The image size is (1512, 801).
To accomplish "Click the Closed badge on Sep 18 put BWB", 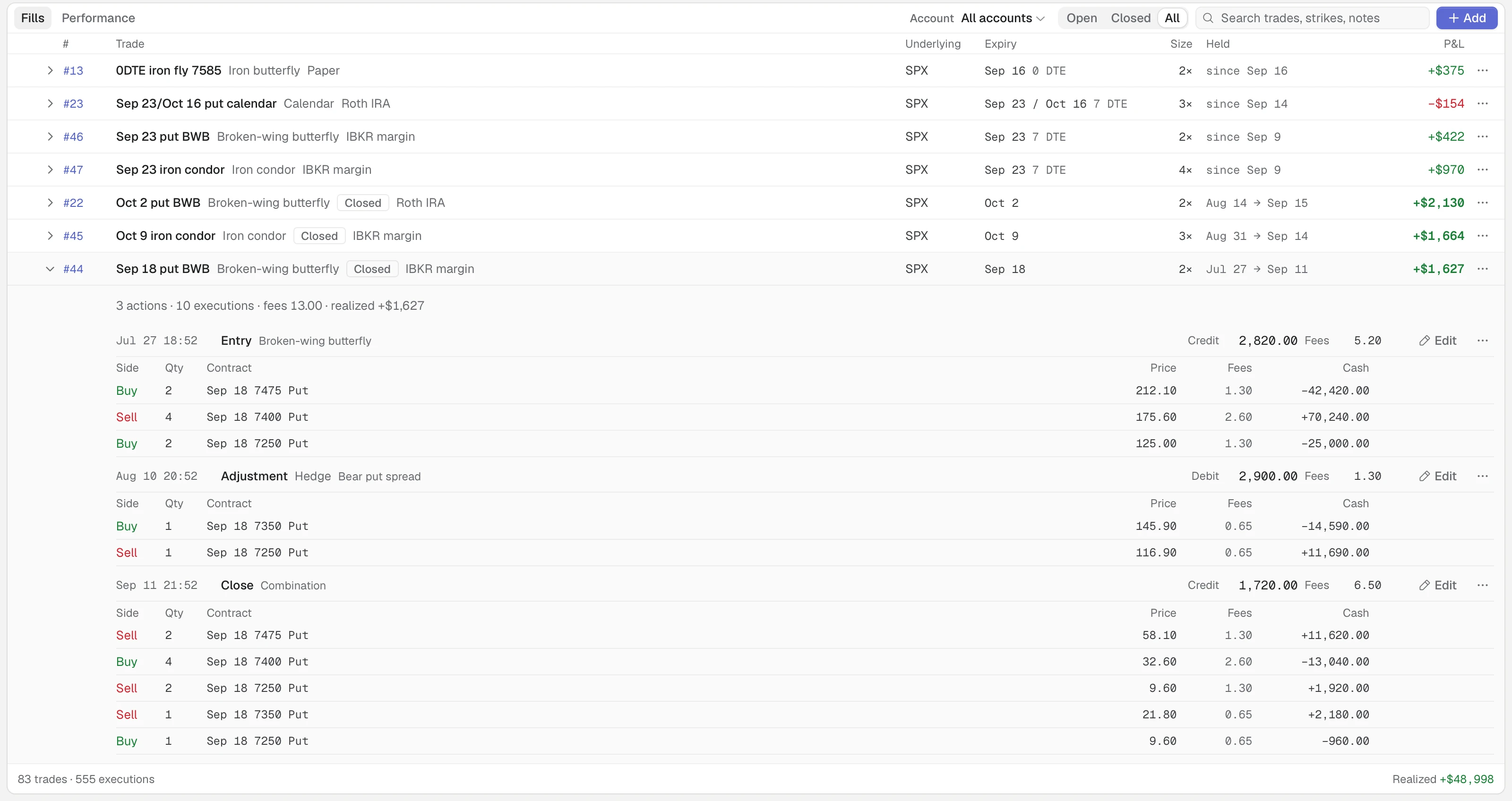I will point(372,269).
